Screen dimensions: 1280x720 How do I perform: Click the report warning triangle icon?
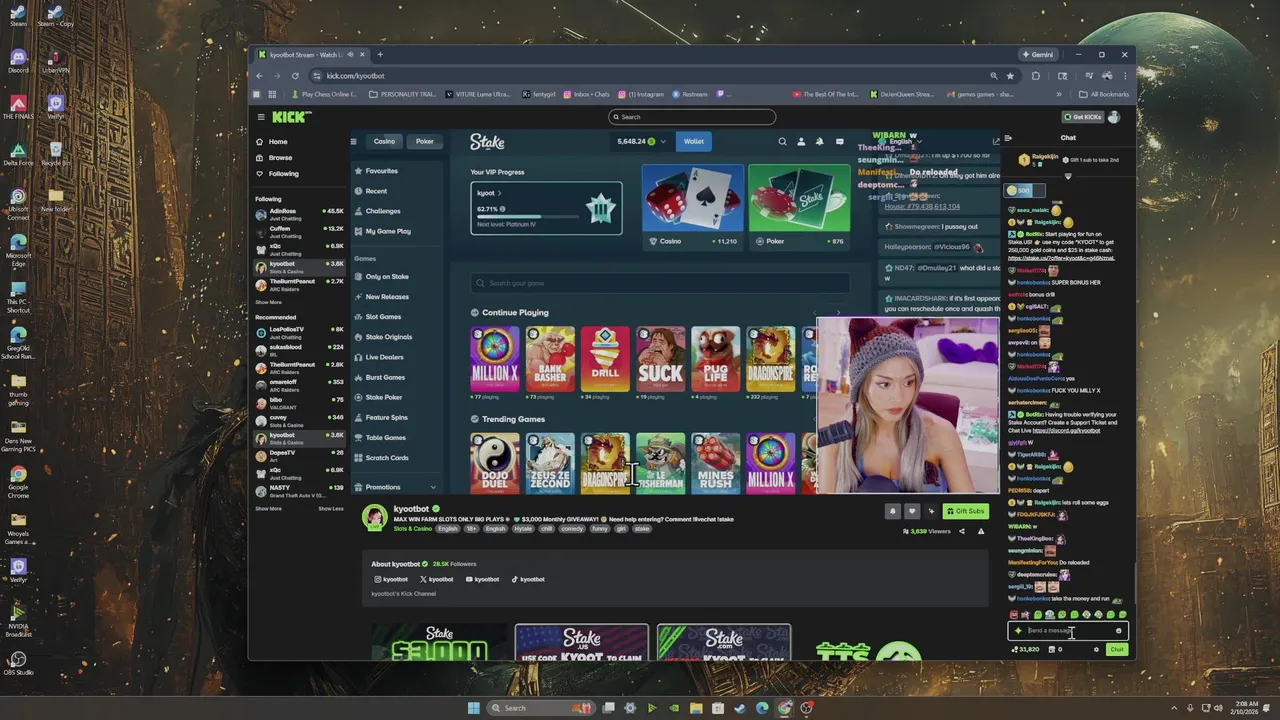[x=981, y=531]
